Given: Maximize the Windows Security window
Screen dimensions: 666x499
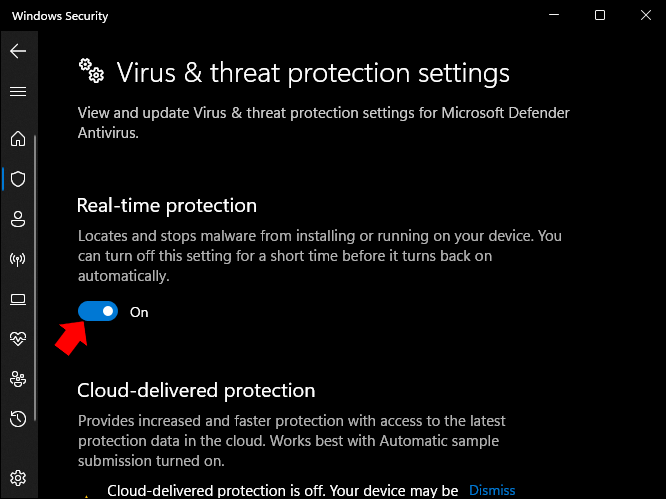Looking at the screenshot, I should 600,15.
